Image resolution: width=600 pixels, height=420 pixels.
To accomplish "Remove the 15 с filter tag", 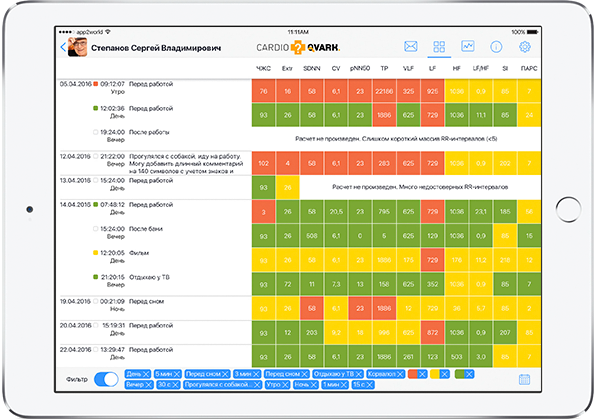I will coord(369,385).
